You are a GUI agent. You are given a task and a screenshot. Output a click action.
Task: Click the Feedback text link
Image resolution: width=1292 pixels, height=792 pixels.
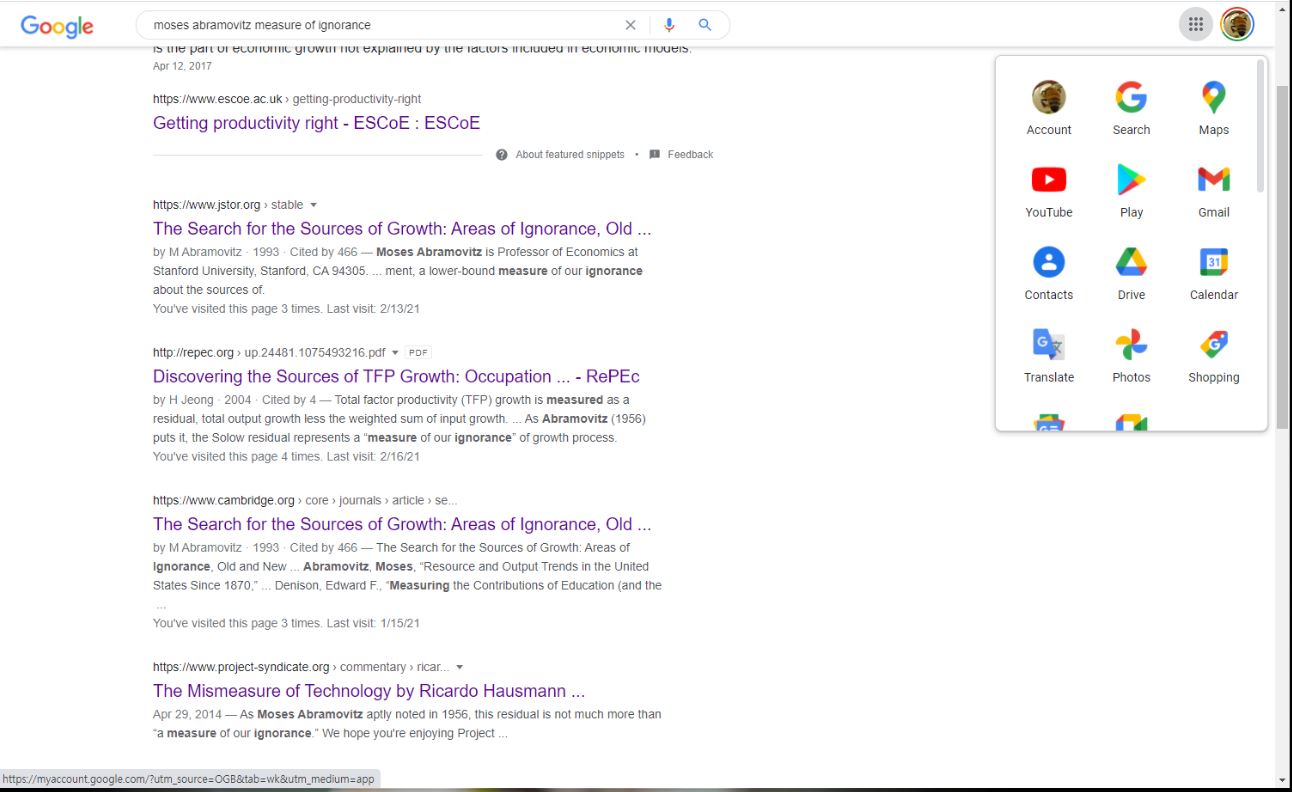690,155
